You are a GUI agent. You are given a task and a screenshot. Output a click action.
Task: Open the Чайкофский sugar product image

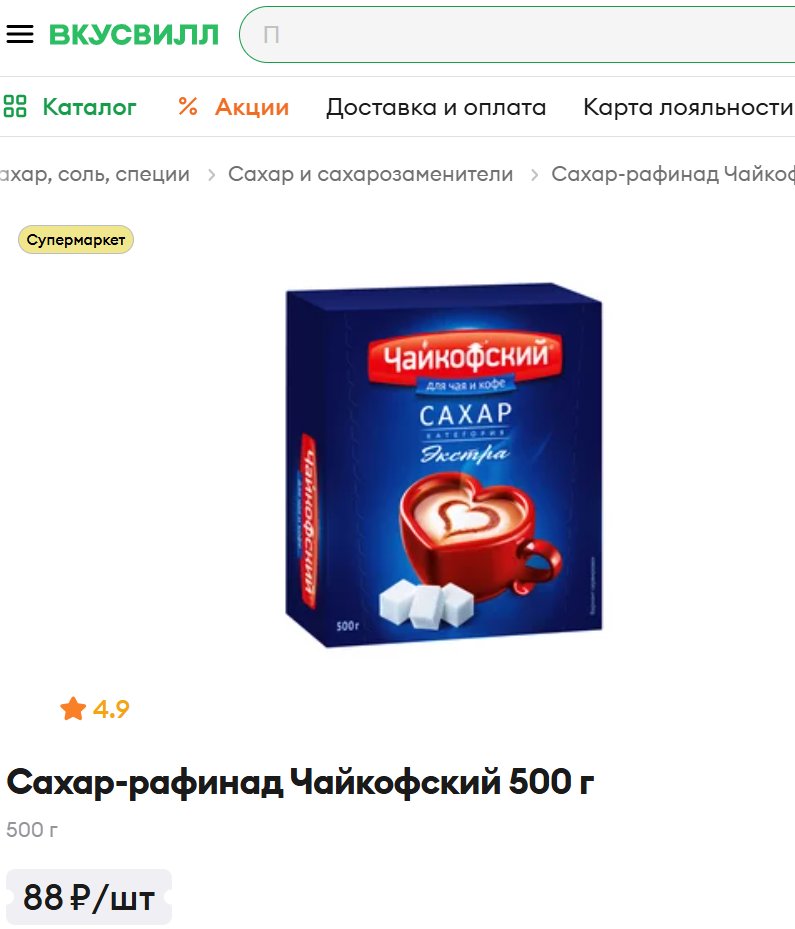(x=444, y=465)
